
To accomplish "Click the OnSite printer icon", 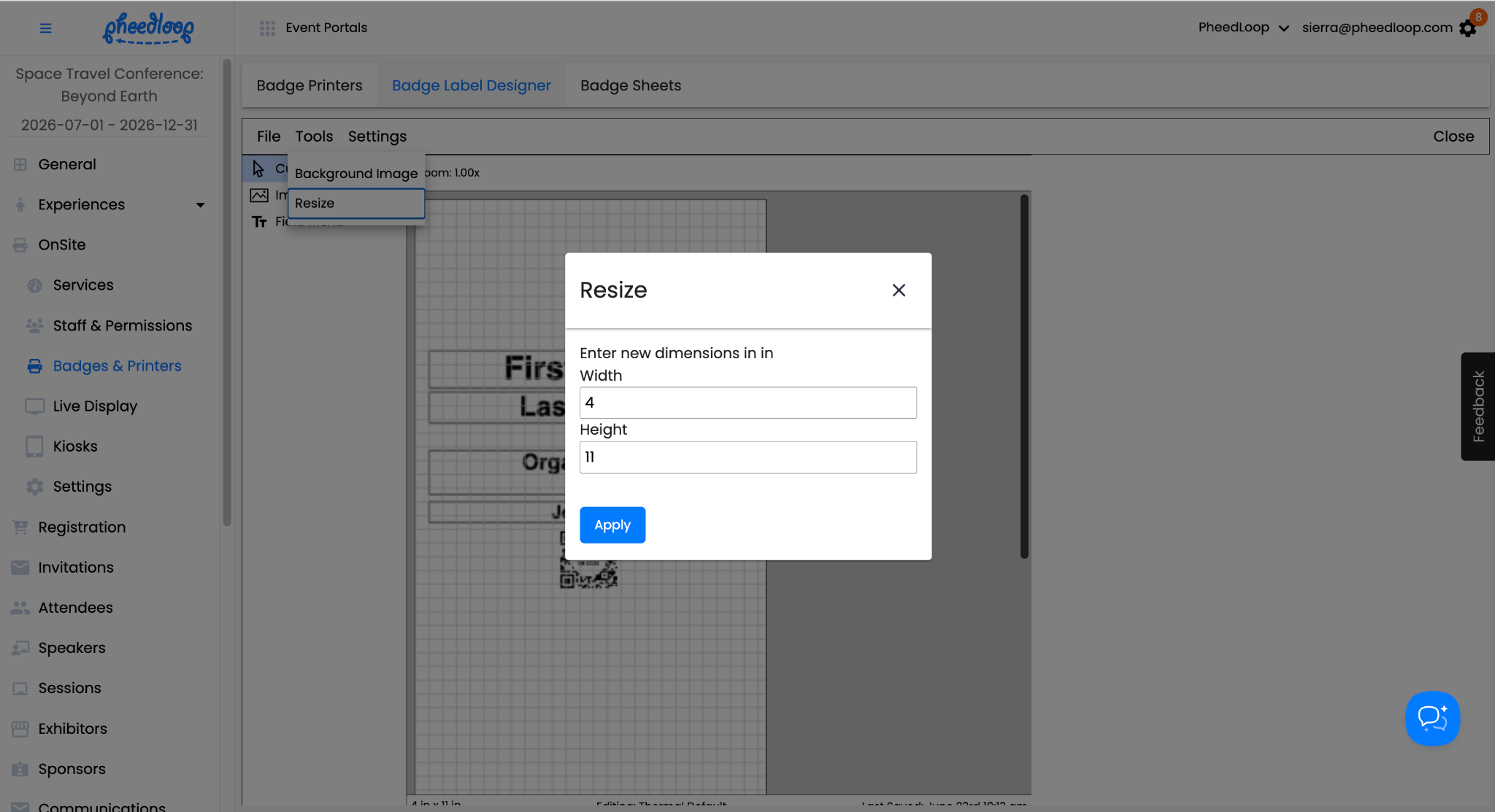I will tap(20, 245).
